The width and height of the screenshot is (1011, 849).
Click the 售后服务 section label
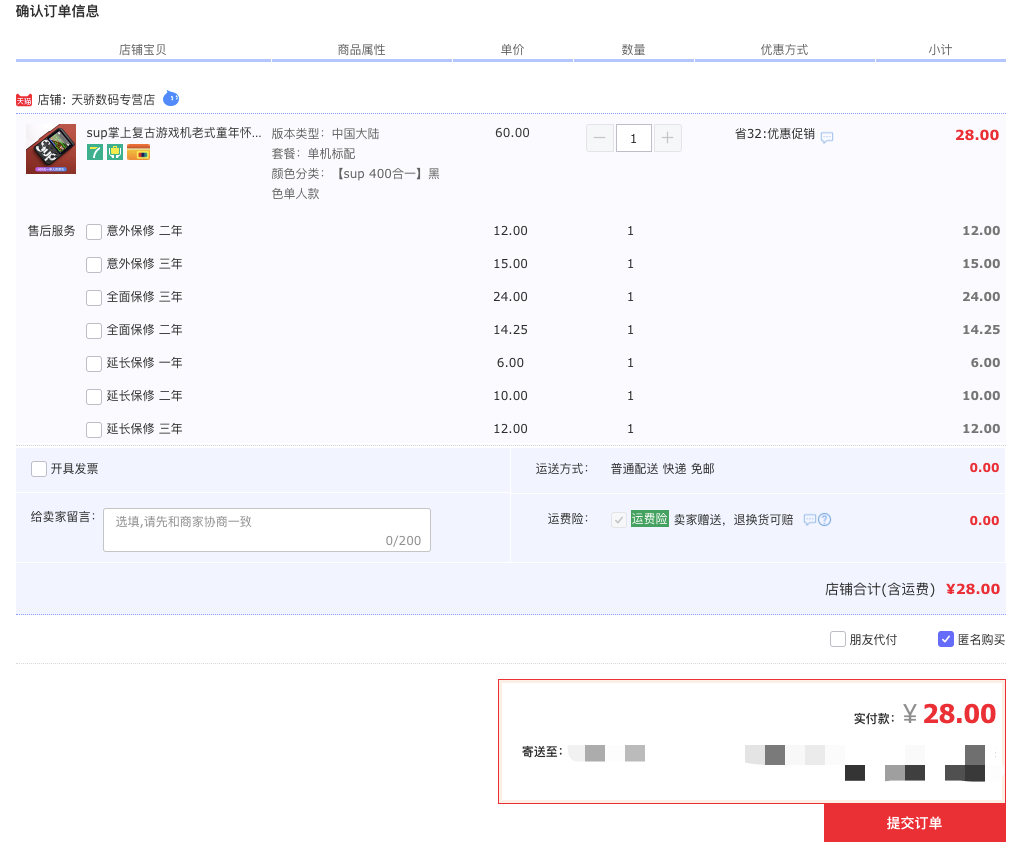52,231
